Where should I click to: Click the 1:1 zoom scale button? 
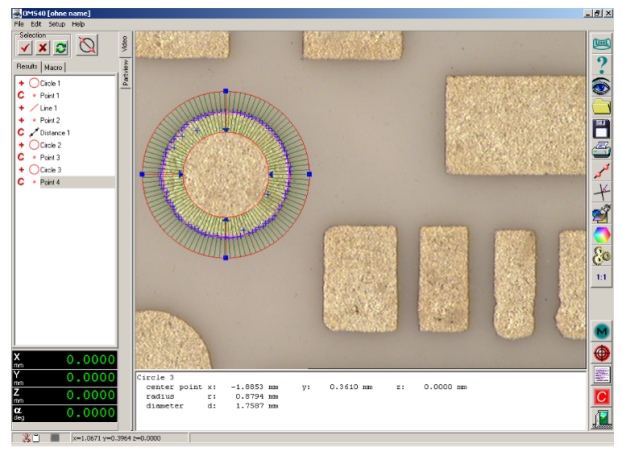(602, 277)
